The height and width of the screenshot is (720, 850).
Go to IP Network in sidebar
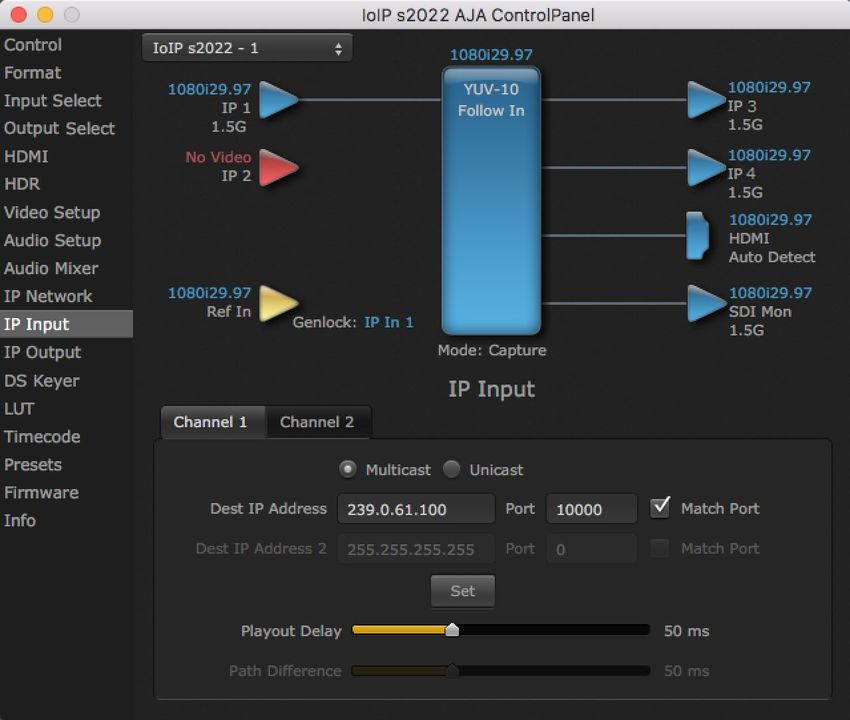pos(66,296)
